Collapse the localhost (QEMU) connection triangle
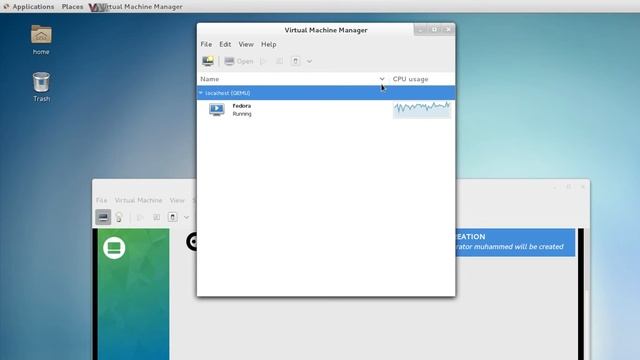 pos(201,93)
